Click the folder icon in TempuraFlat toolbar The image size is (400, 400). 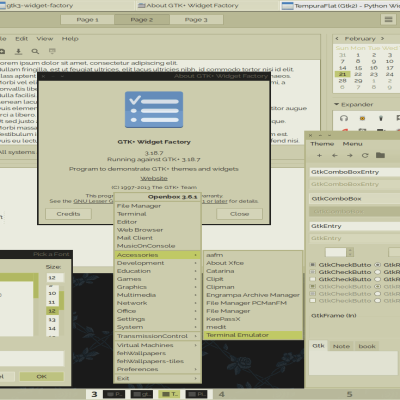[x=380, y=155]
